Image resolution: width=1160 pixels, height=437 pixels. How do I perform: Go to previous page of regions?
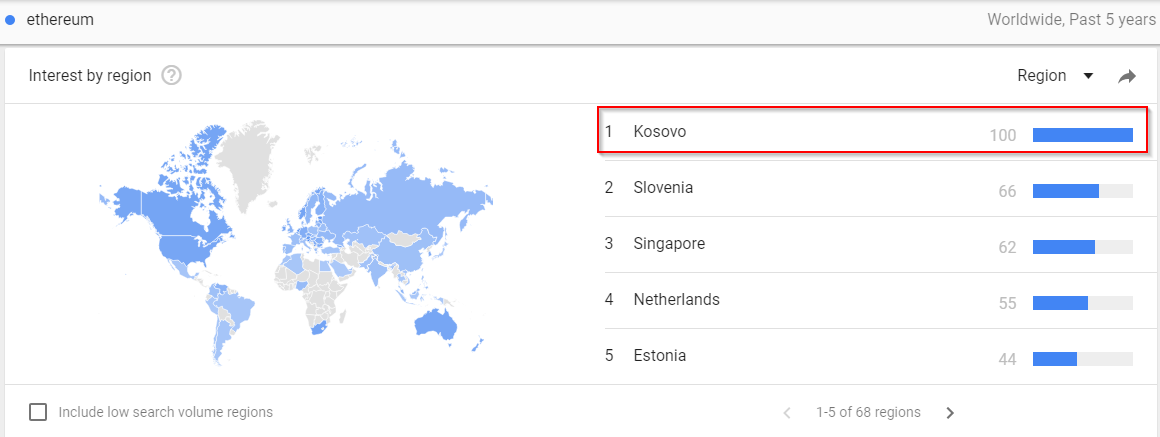click(787, 413)
